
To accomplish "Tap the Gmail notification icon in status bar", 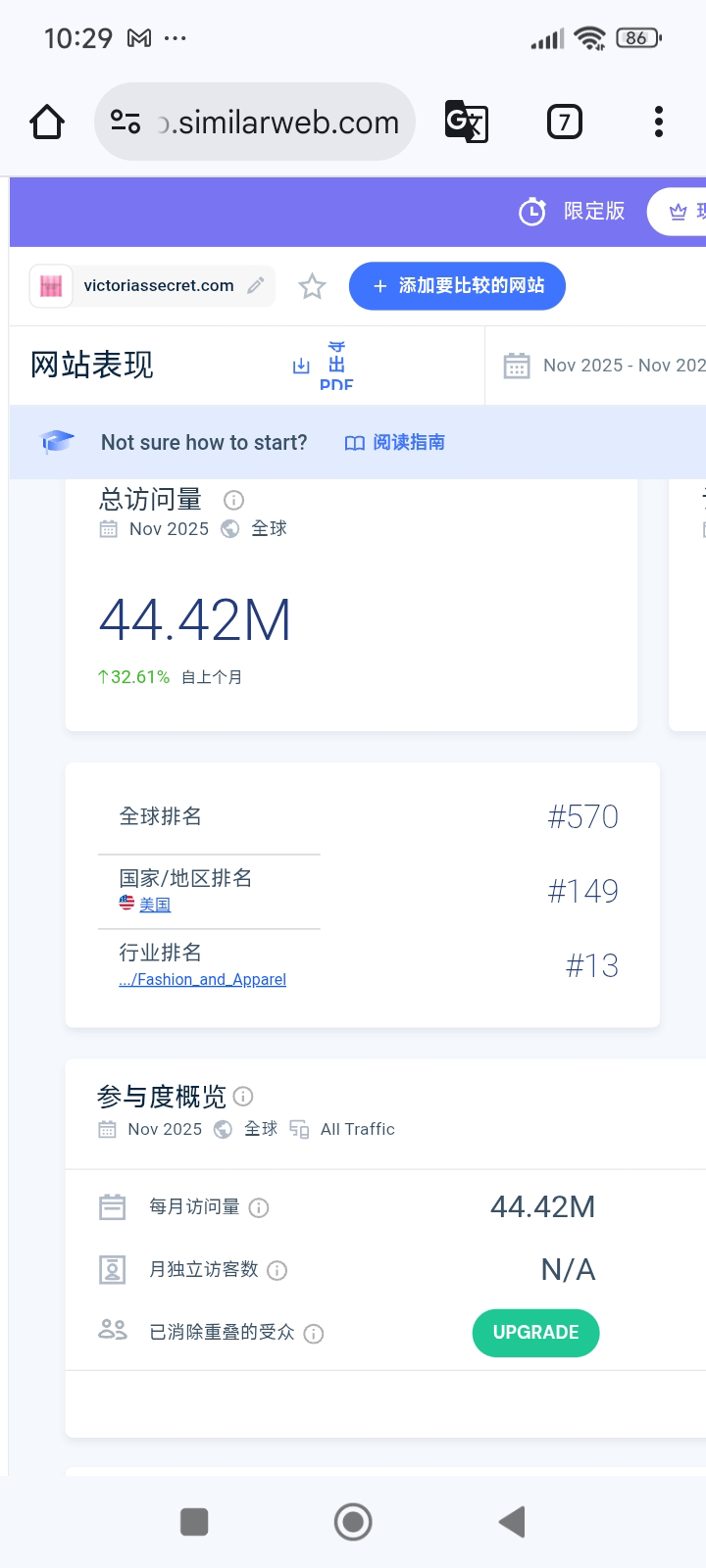I will (140, 38).
